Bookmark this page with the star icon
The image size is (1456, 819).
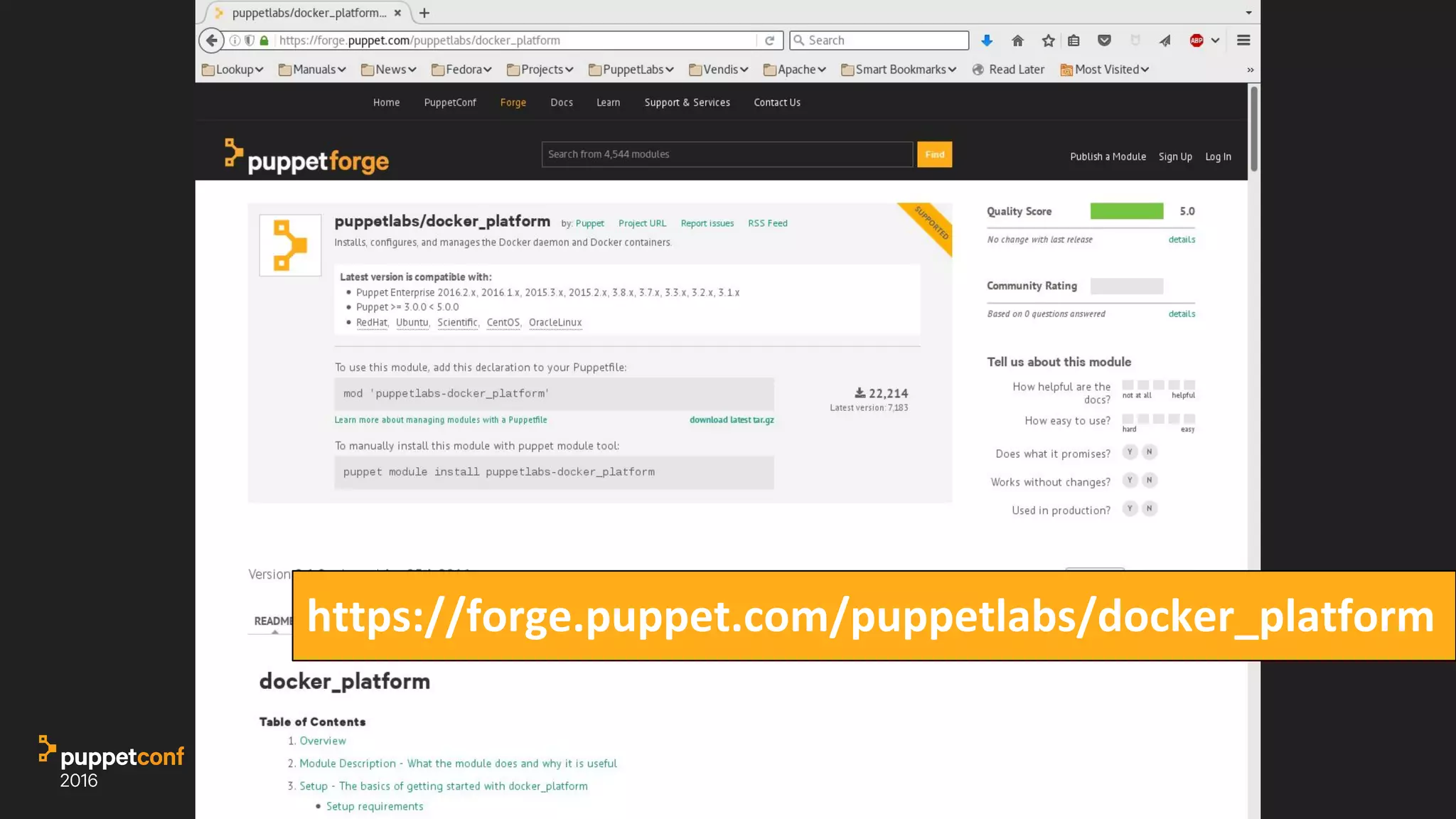pos(1048,41)
